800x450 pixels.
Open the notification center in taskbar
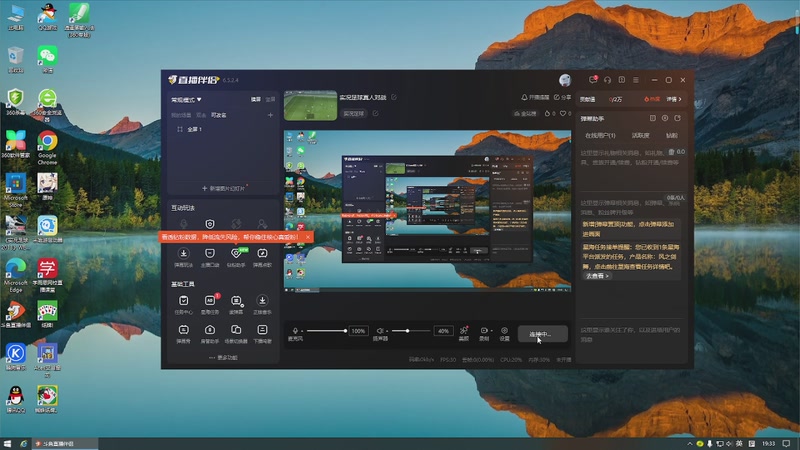click(x=787, y=443)
